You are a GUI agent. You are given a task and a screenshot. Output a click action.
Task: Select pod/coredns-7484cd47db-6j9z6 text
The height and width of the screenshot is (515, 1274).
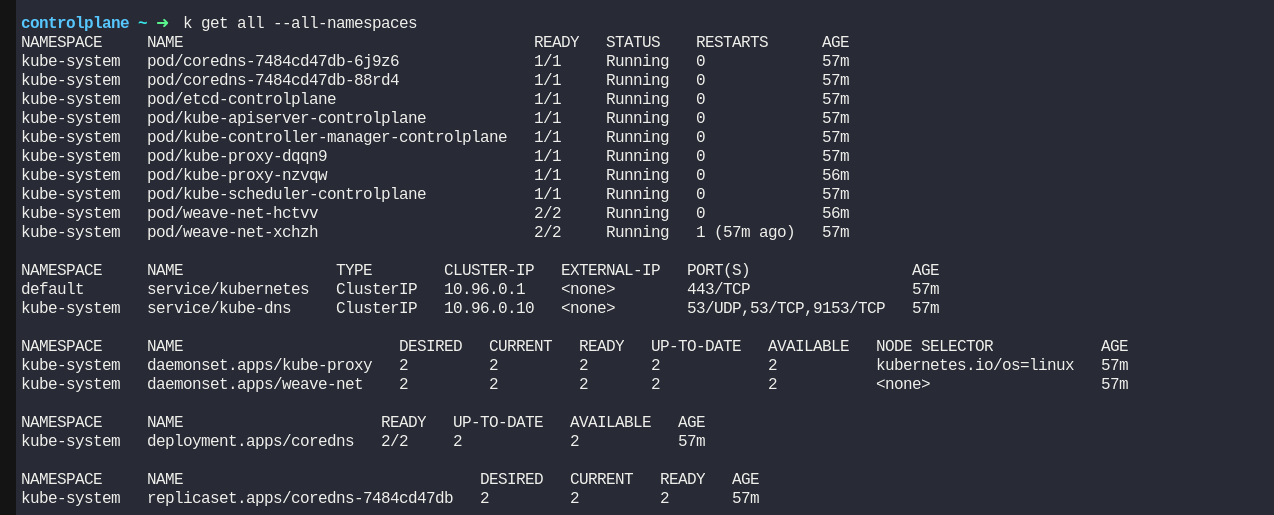coord(273,61)
